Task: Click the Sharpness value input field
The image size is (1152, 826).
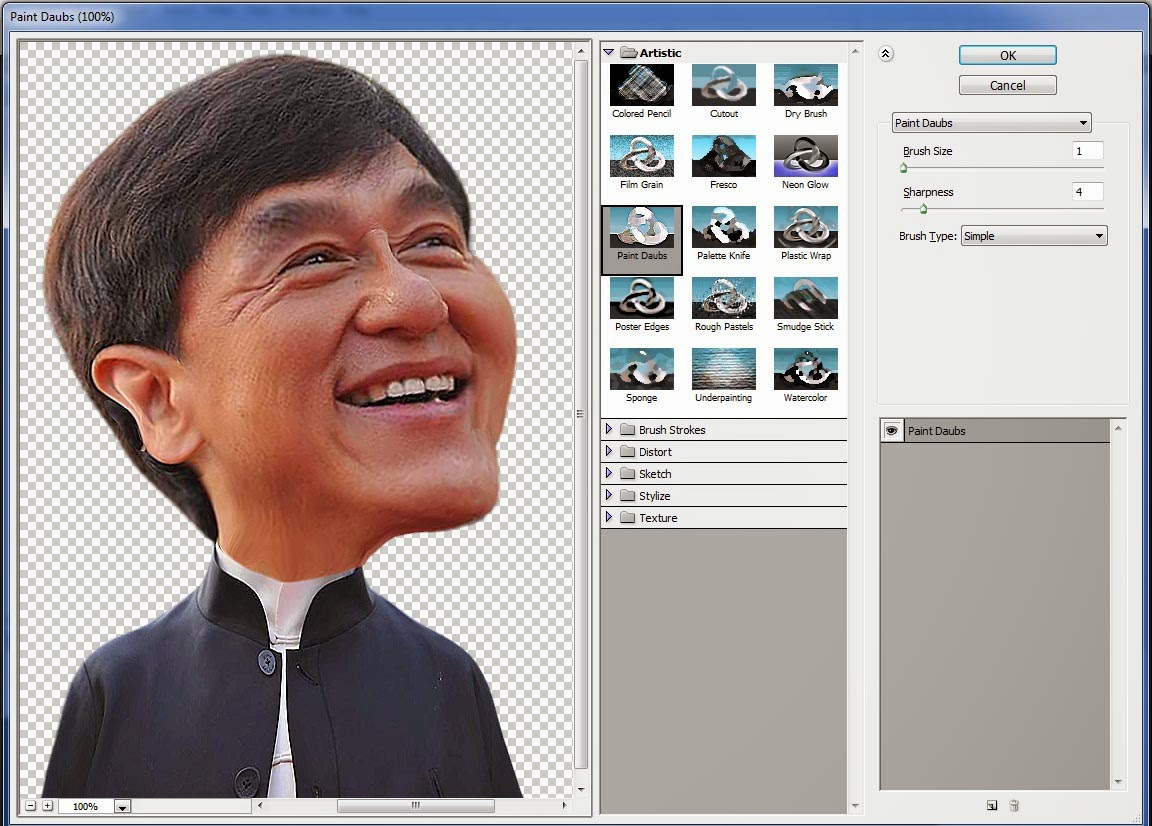Action: tap(1087, 191)
